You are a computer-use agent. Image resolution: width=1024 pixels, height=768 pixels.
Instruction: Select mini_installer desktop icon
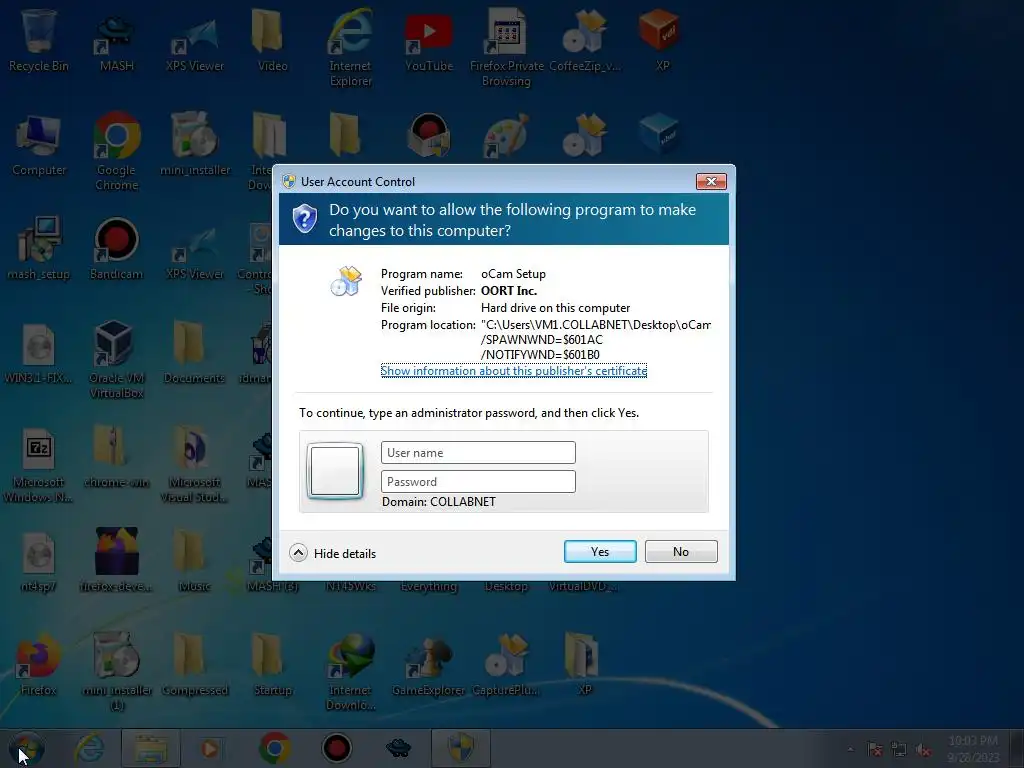(195, 145)
